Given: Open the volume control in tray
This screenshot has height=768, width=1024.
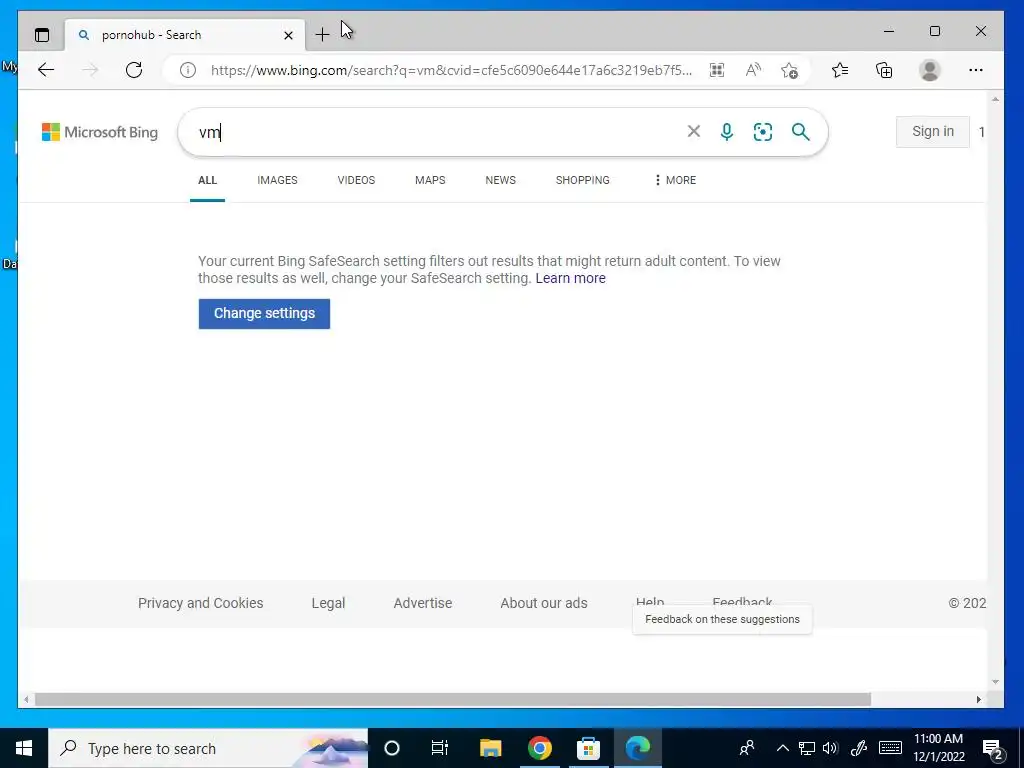Looking at the screenshot, I should point(831,748).
